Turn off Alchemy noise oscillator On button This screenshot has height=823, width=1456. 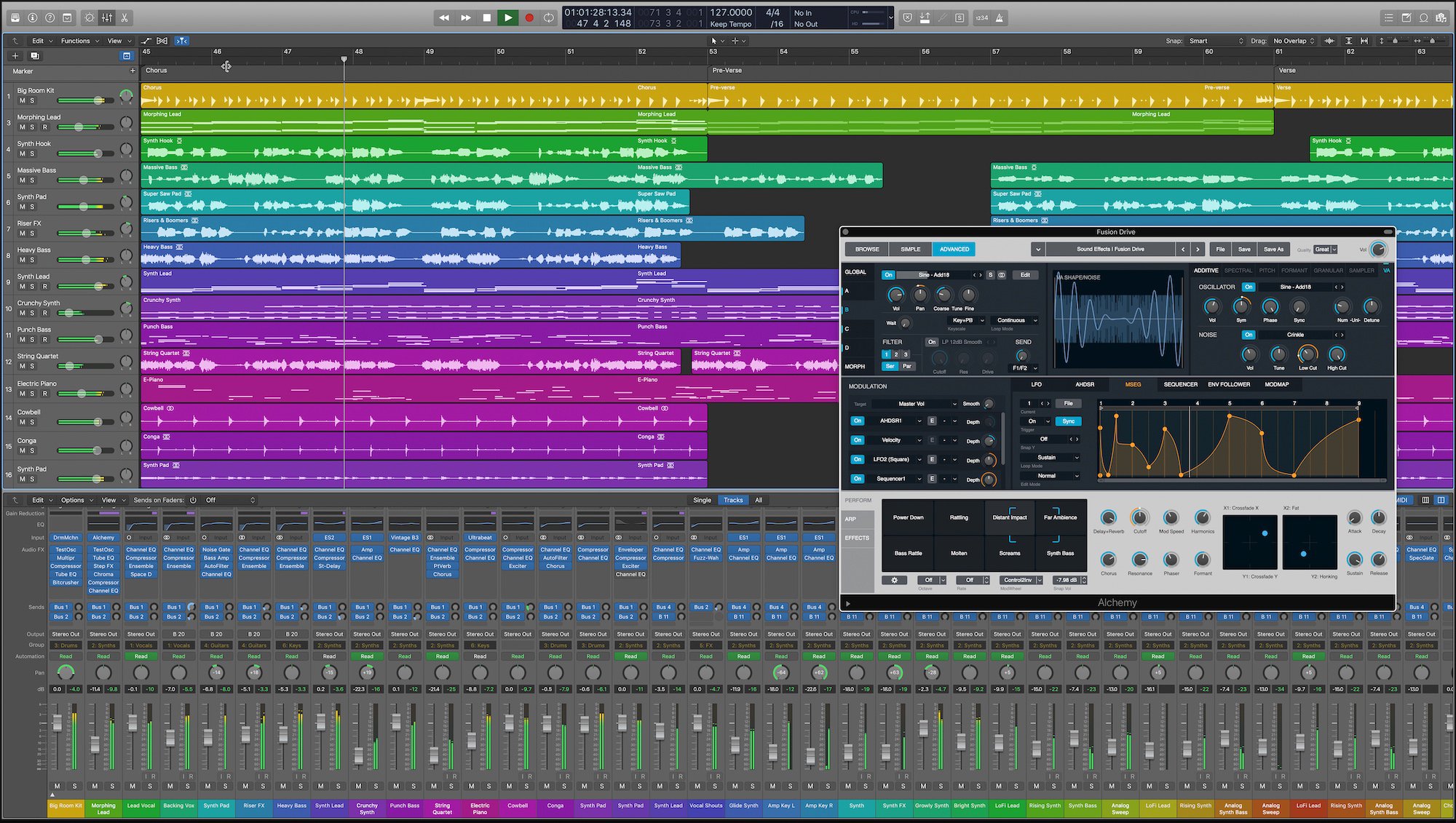click(x=1249, y=335)
